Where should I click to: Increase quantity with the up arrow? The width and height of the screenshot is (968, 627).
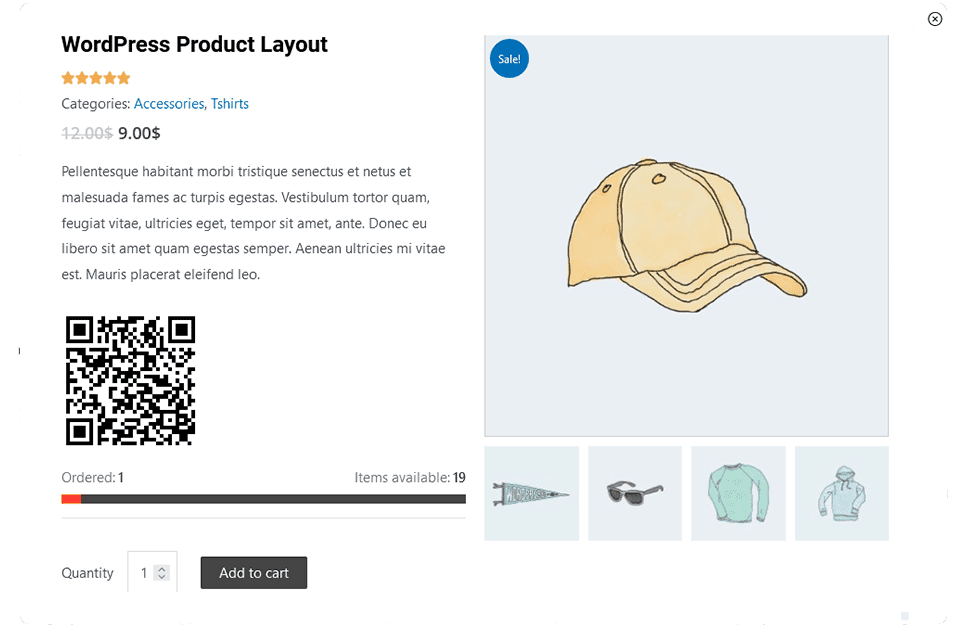coord(162,569)
